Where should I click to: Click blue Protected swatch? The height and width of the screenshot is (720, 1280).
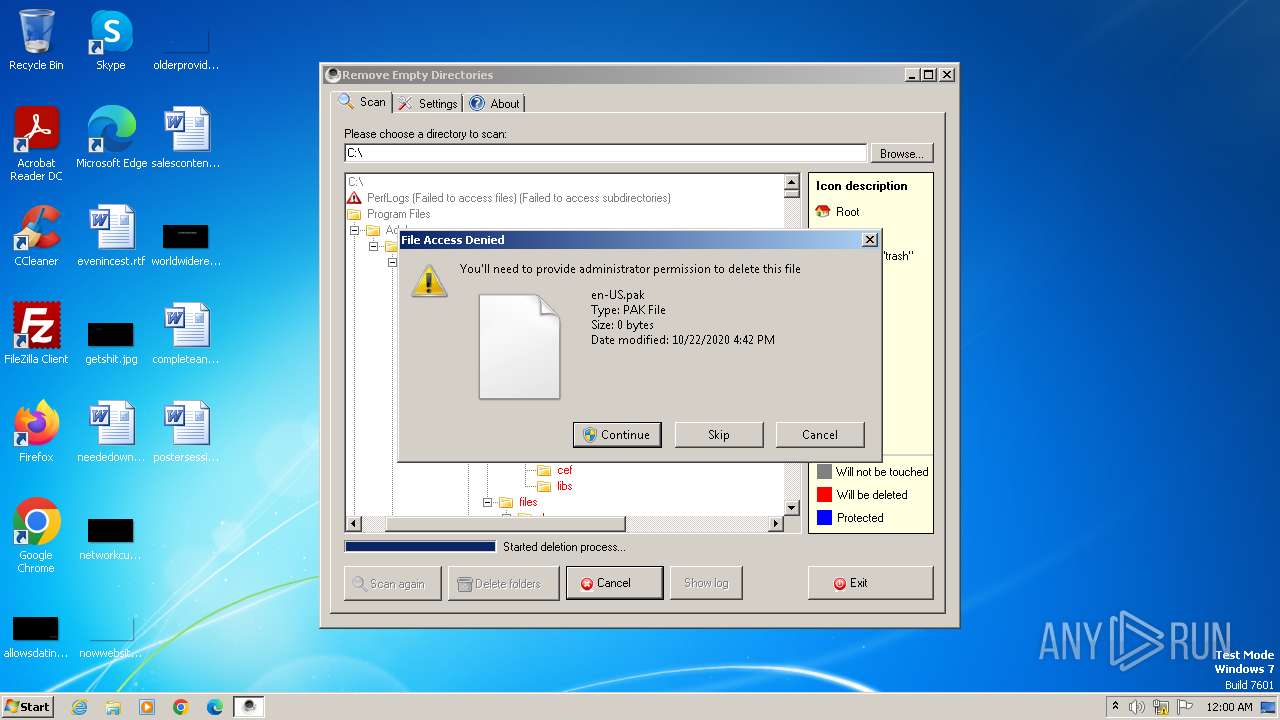(824, 517)
